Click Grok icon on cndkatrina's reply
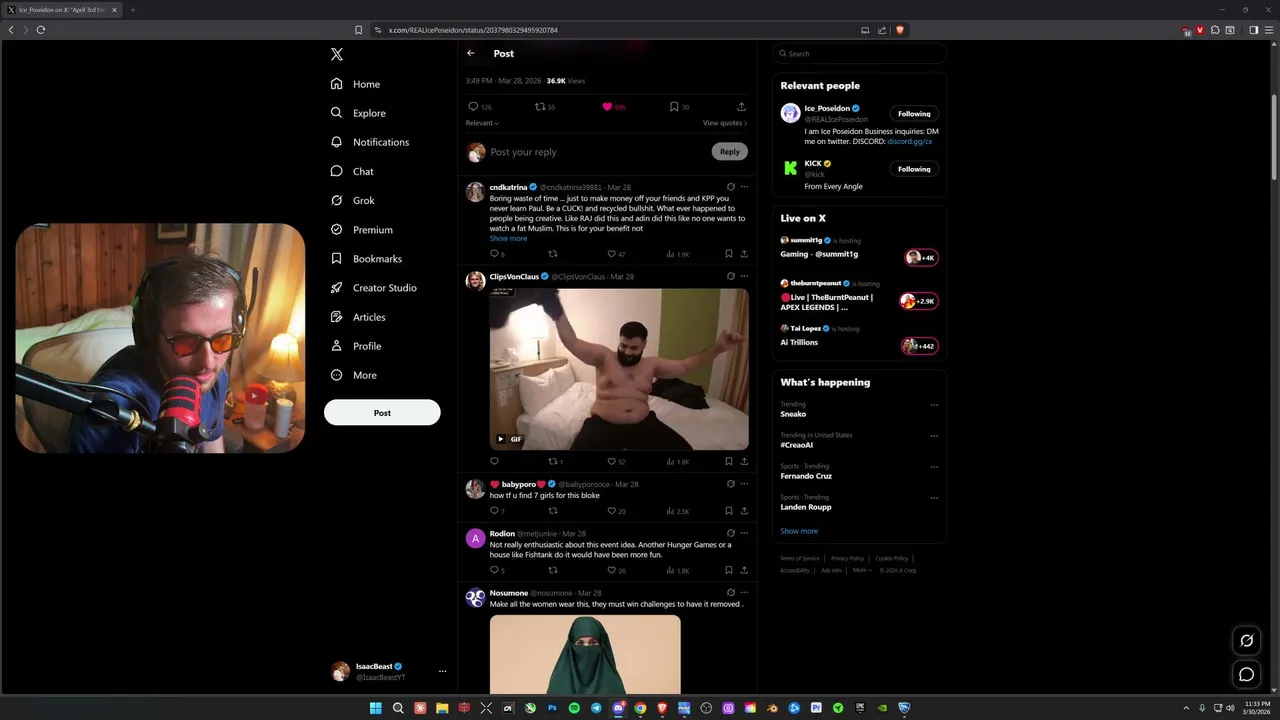1280x720 pixels. (731, 187)
